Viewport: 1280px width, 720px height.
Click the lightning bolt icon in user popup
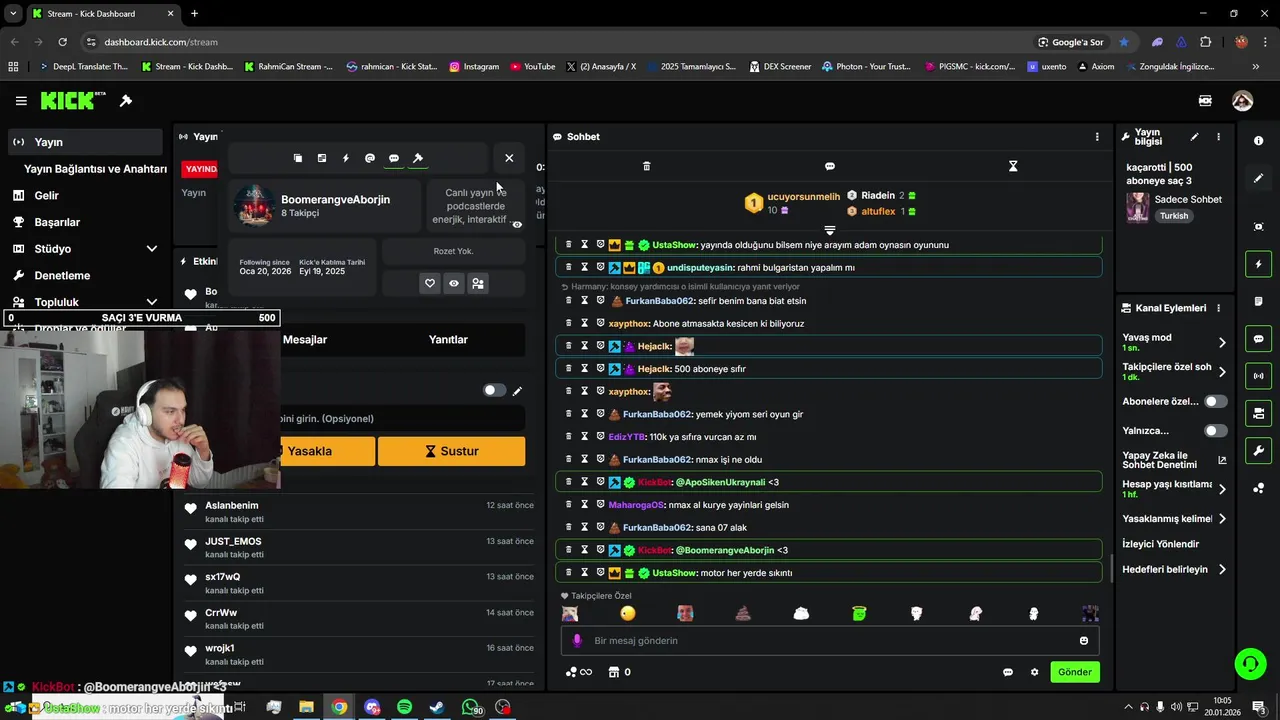(346, 158)
